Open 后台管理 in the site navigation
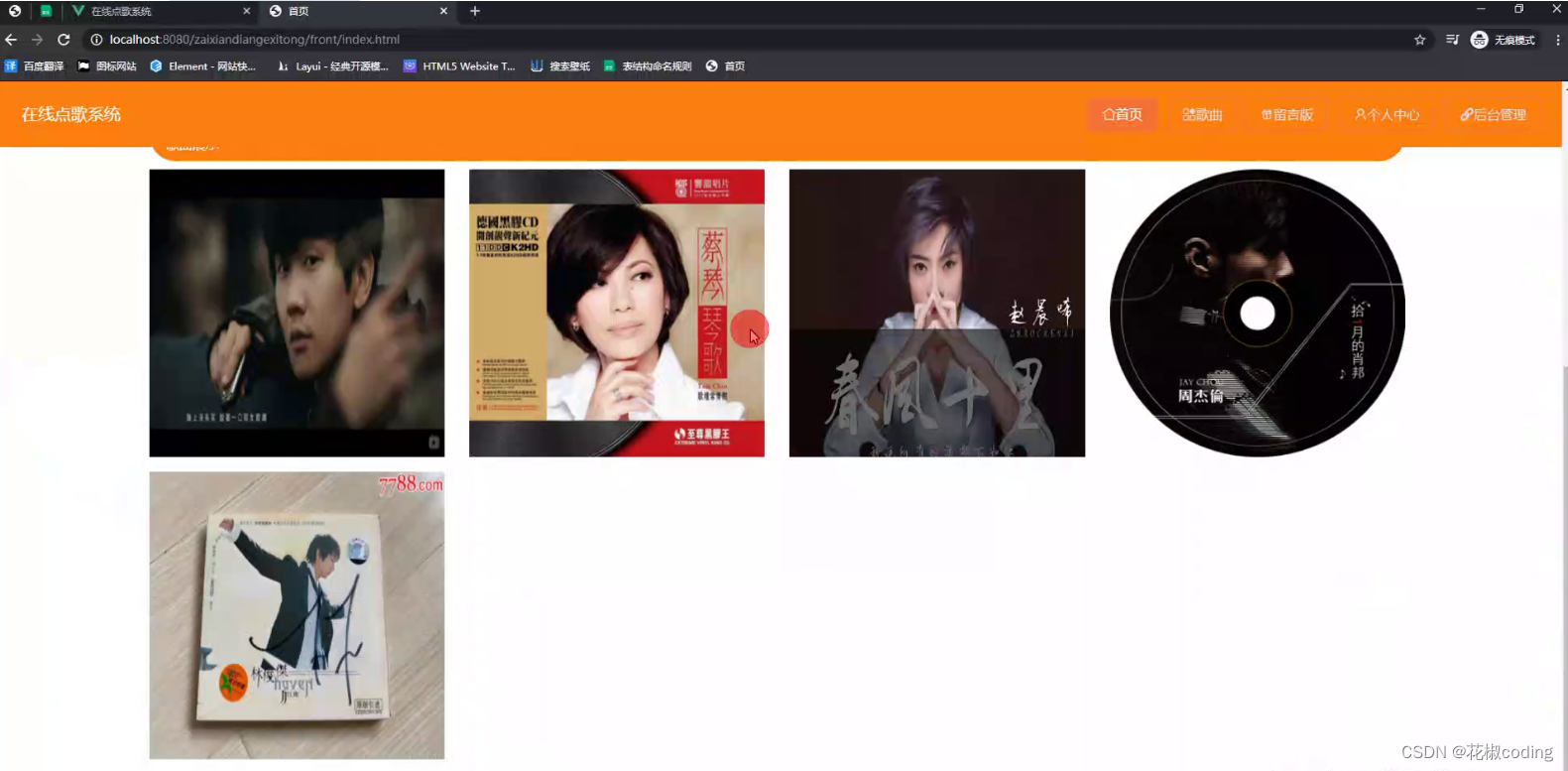Viewport: 1568px width, 771px height. 1493,115
